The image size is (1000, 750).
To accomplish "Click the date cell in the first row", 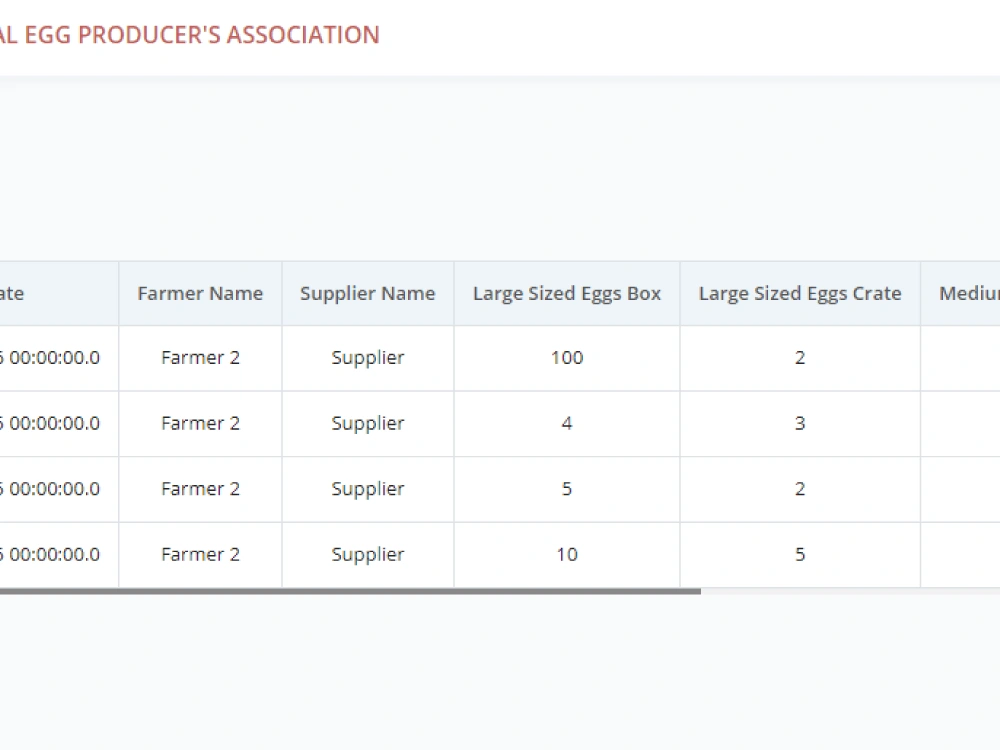I will (59, 358).
